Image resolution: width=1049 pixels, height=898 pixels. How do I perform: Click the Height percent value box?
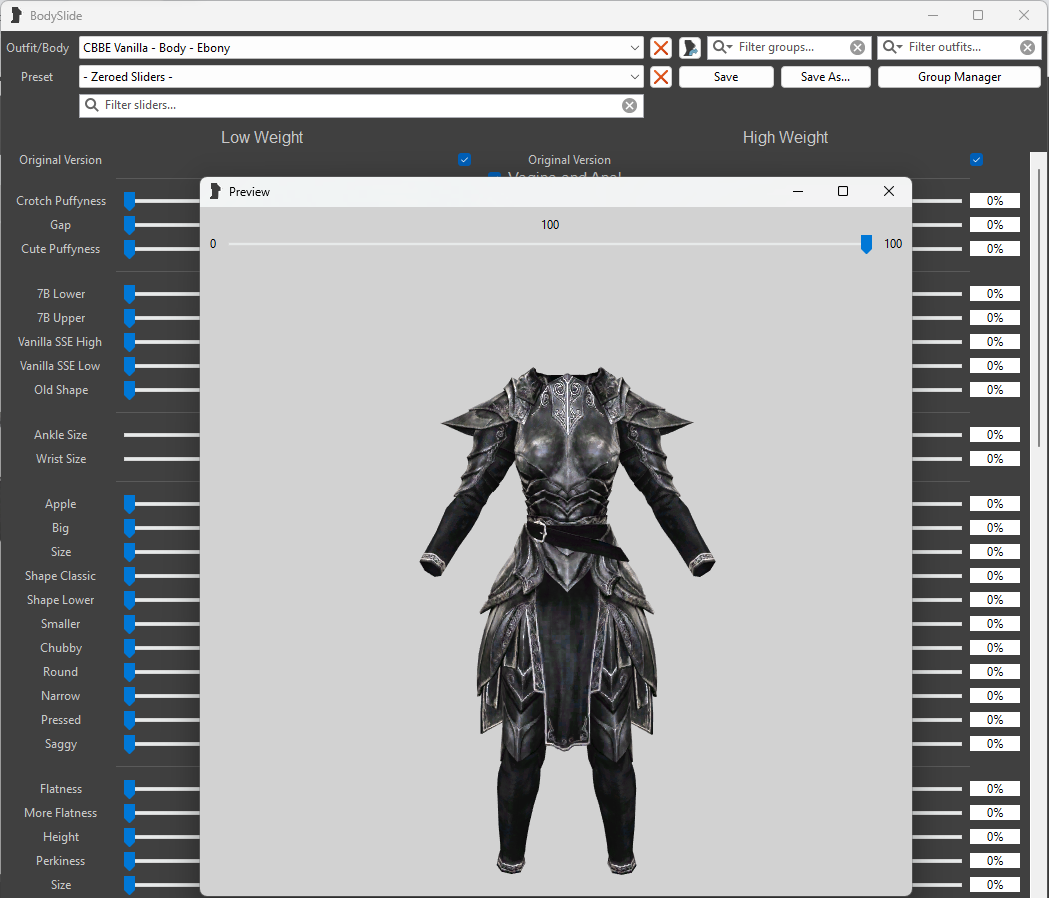tap(995, 837)
